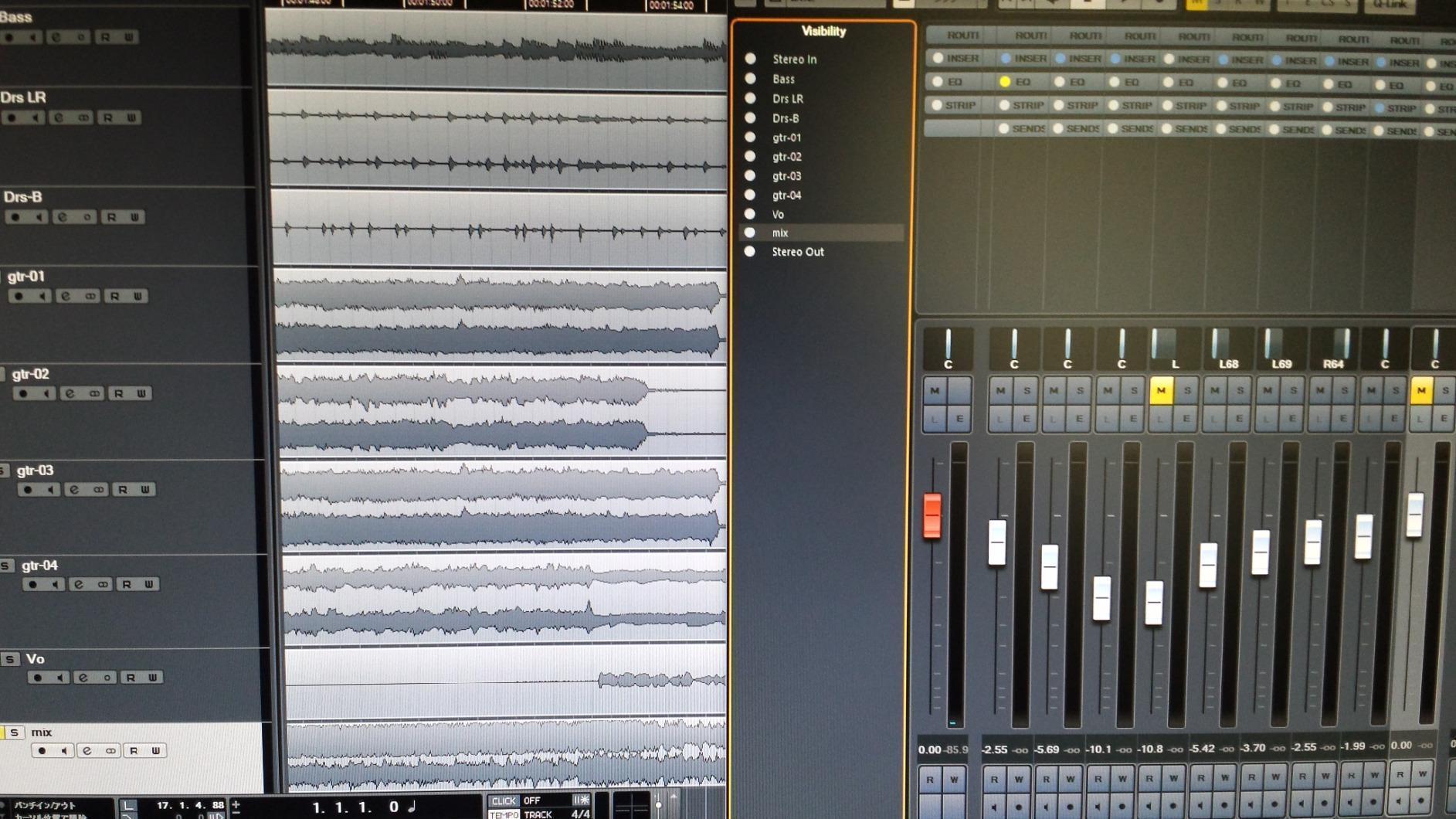1456x819 pixels.
Task: Toggle visibility dot for Stereo Out
Action: (x=750, y=252)
